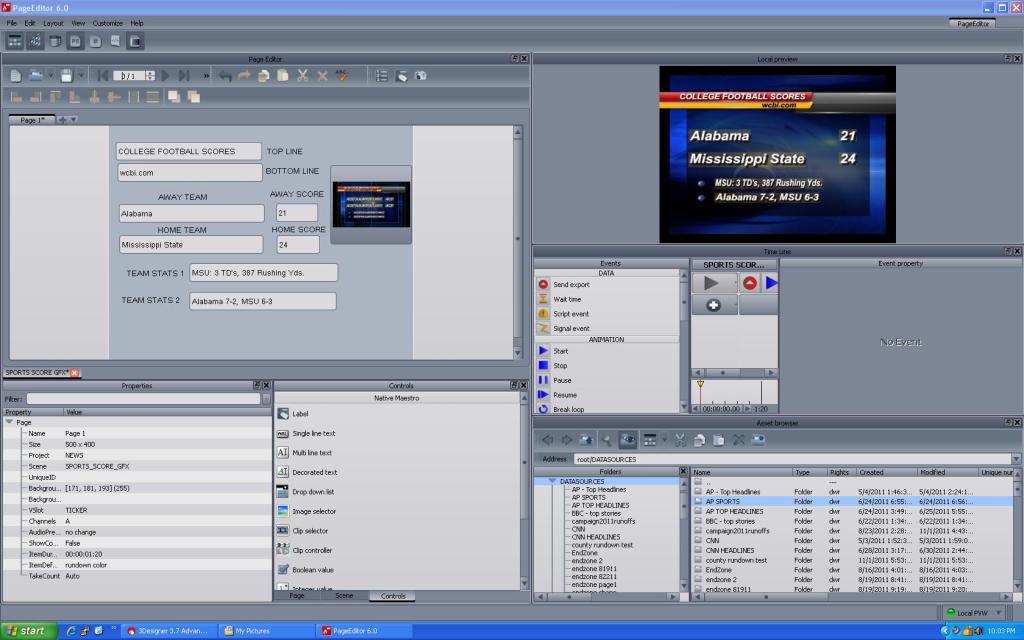1024x640 pixels.
Task: Click the timeline playhead marker
Action: pos(700,385)
